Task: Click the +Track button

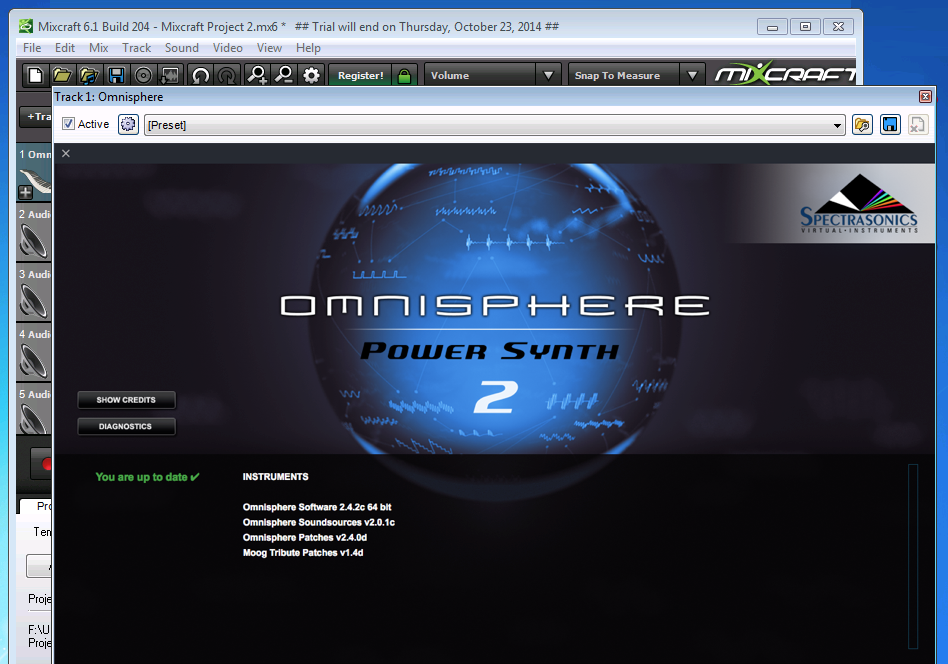Action: [36, 116]
